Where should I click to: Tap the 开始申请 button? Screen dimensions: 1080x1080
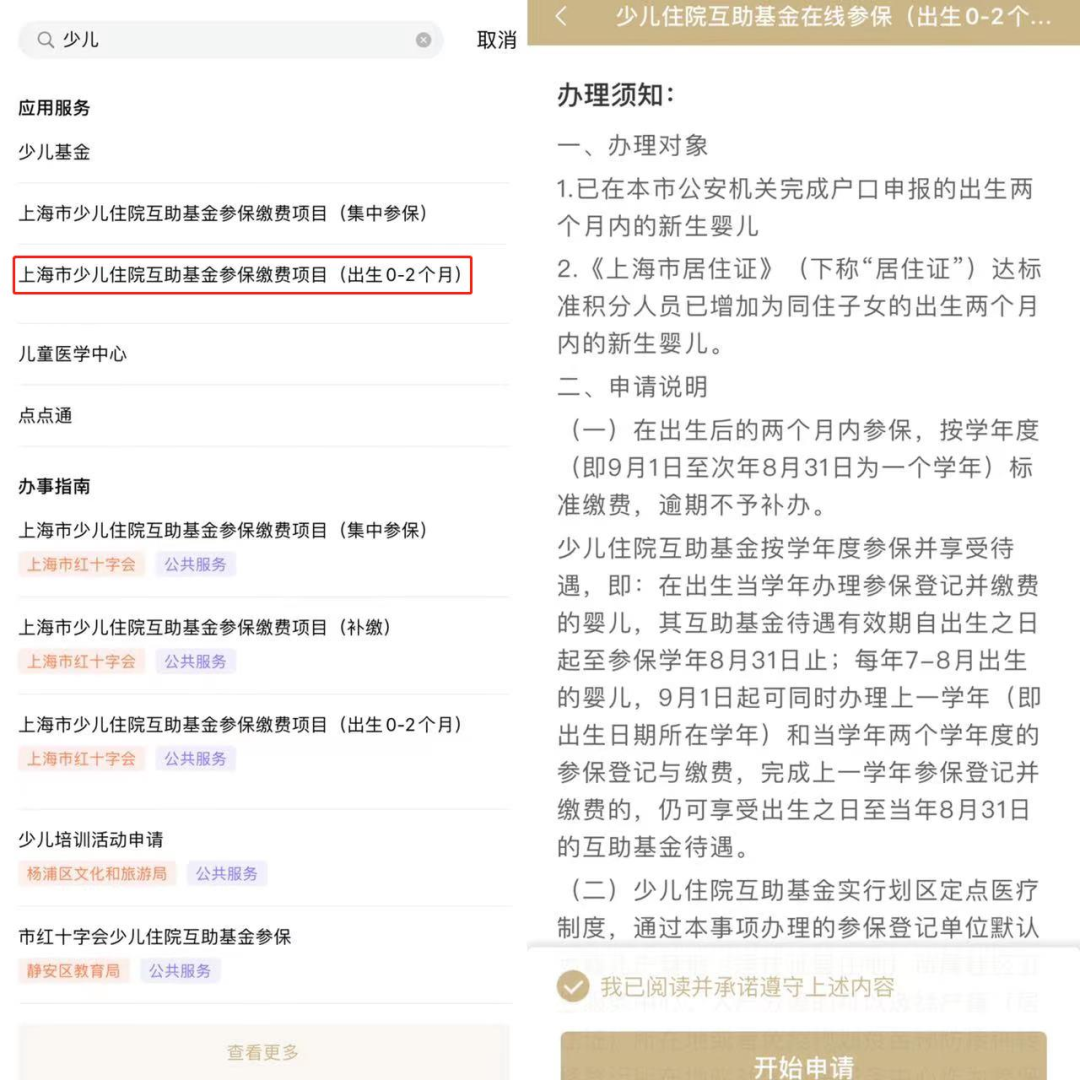coord(806,1068)
